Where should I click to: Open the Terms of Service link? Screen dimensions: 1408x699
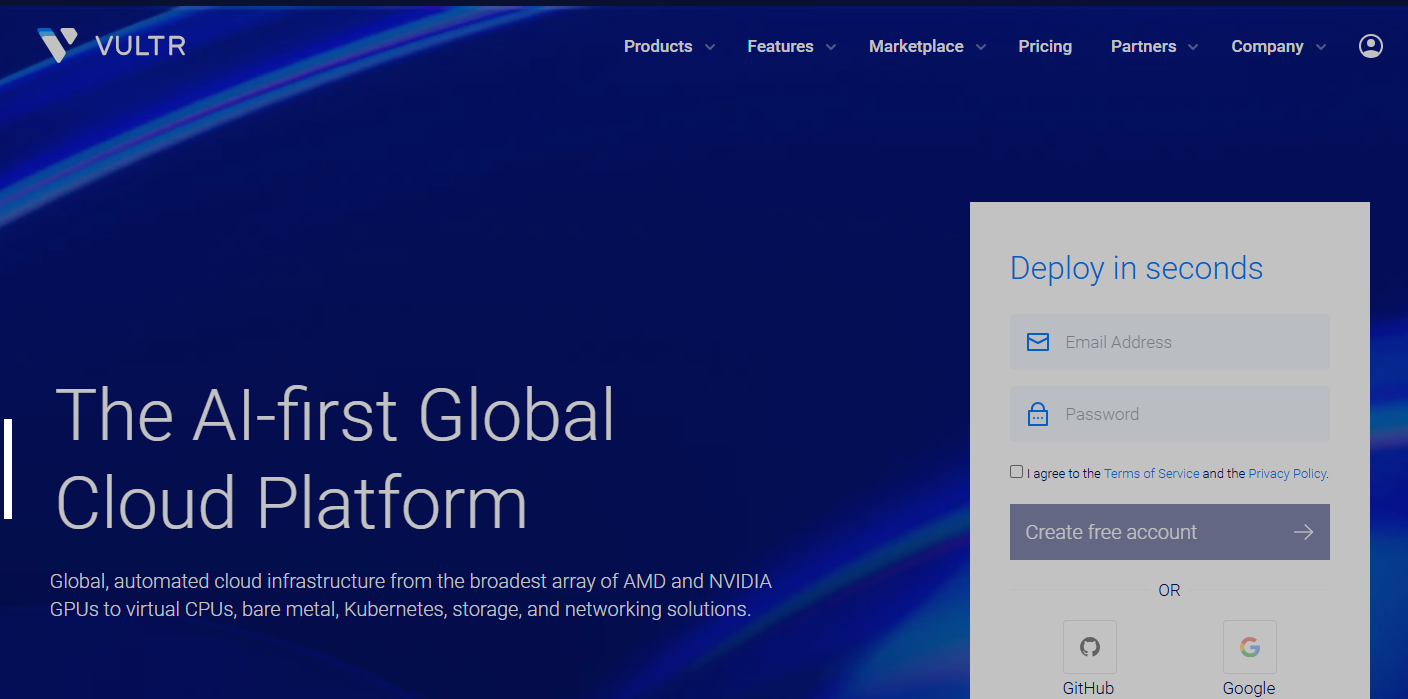click(x=1151, y=474)
